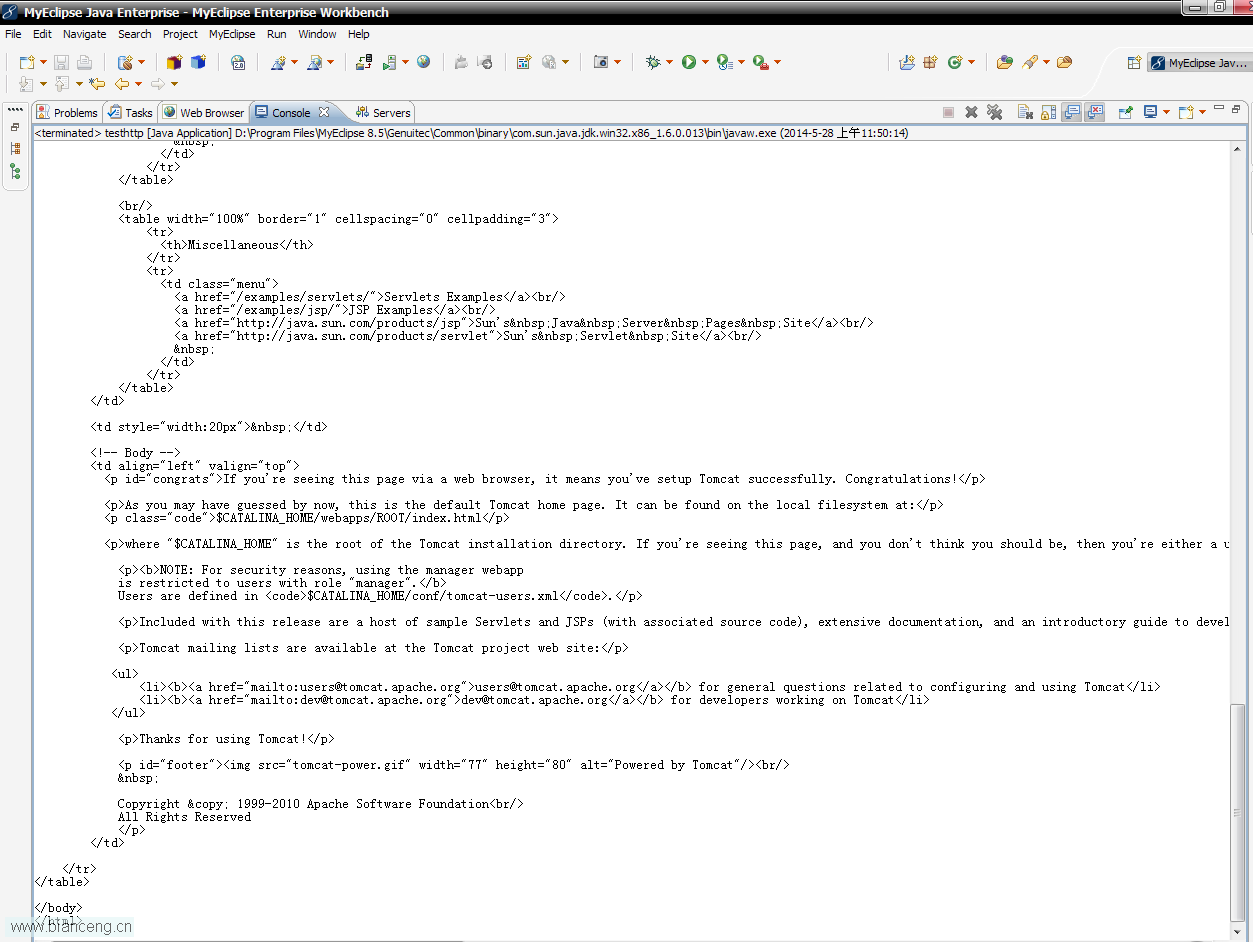Close the Console tab
Screen dimensions: 1253x942
324,112
